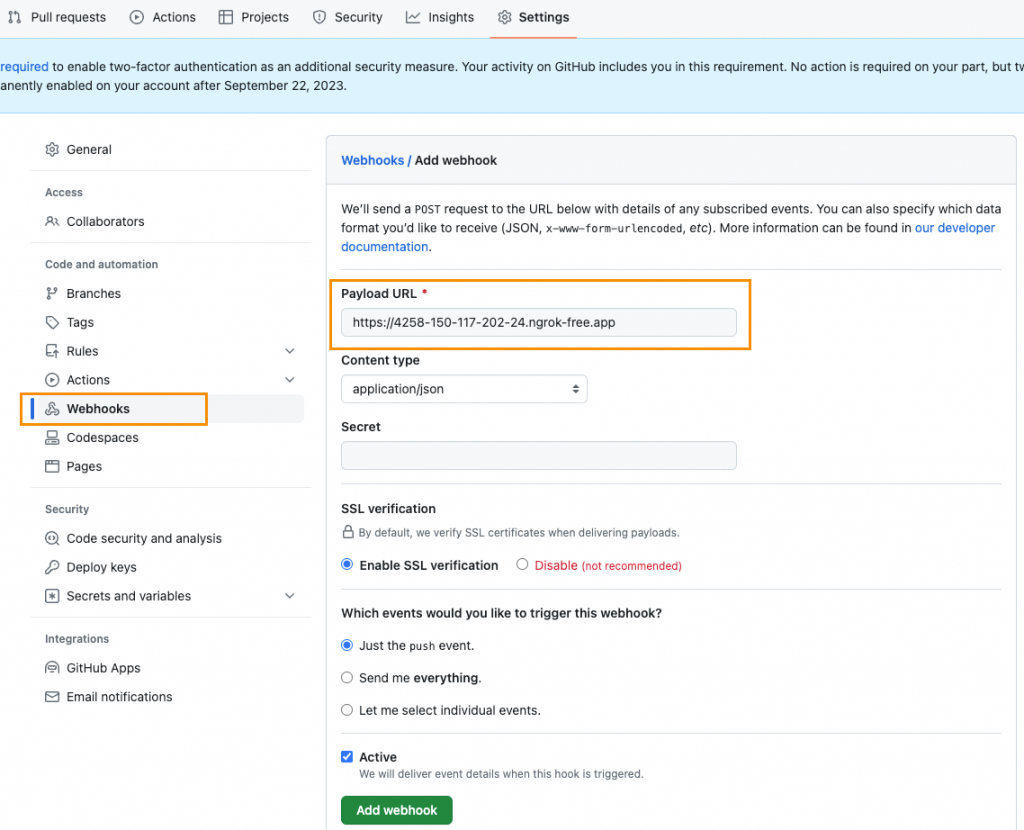Viewport: 1024px width, 830px height.
Task: Expand the Rules chevron
Action: (290, 351)
